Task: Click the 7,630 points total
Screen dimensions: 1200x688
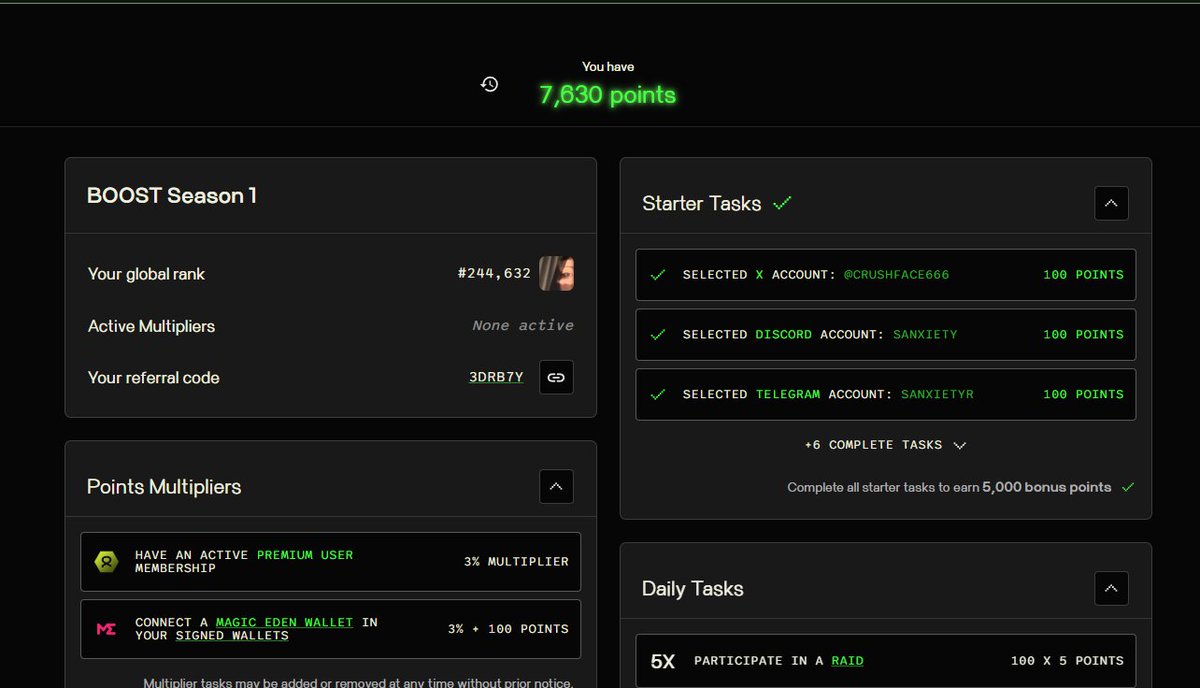Action: 608,96
